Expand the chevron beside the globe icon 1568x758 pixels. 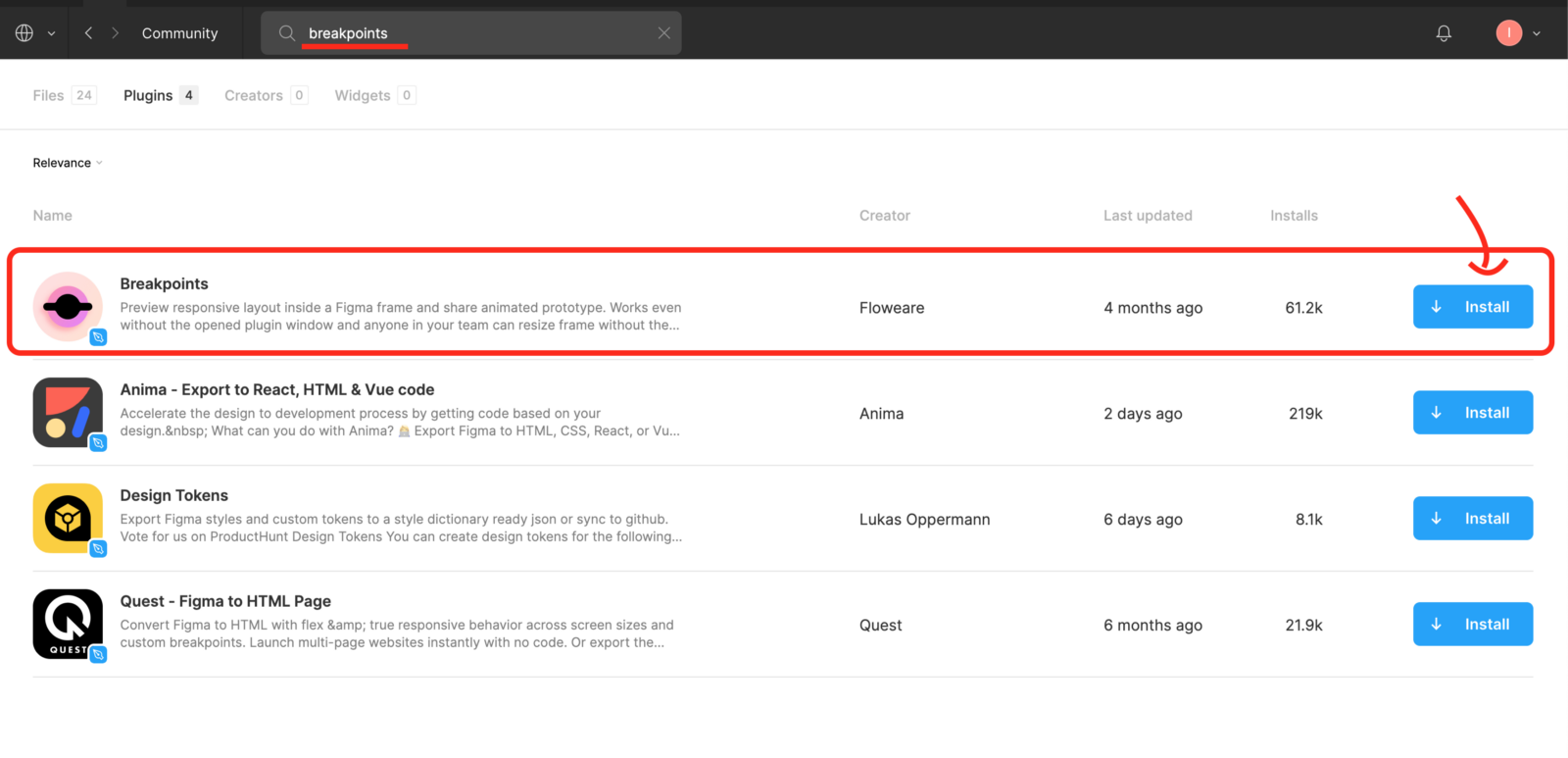(x=52, y=33)
